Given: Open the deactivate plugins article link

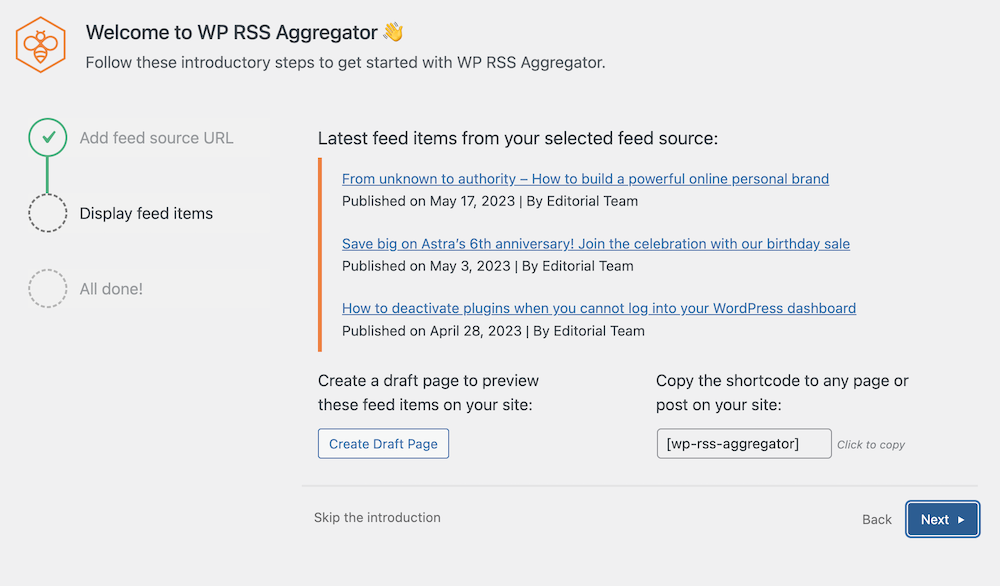Looking at the screenshot, I should (599, 309).
